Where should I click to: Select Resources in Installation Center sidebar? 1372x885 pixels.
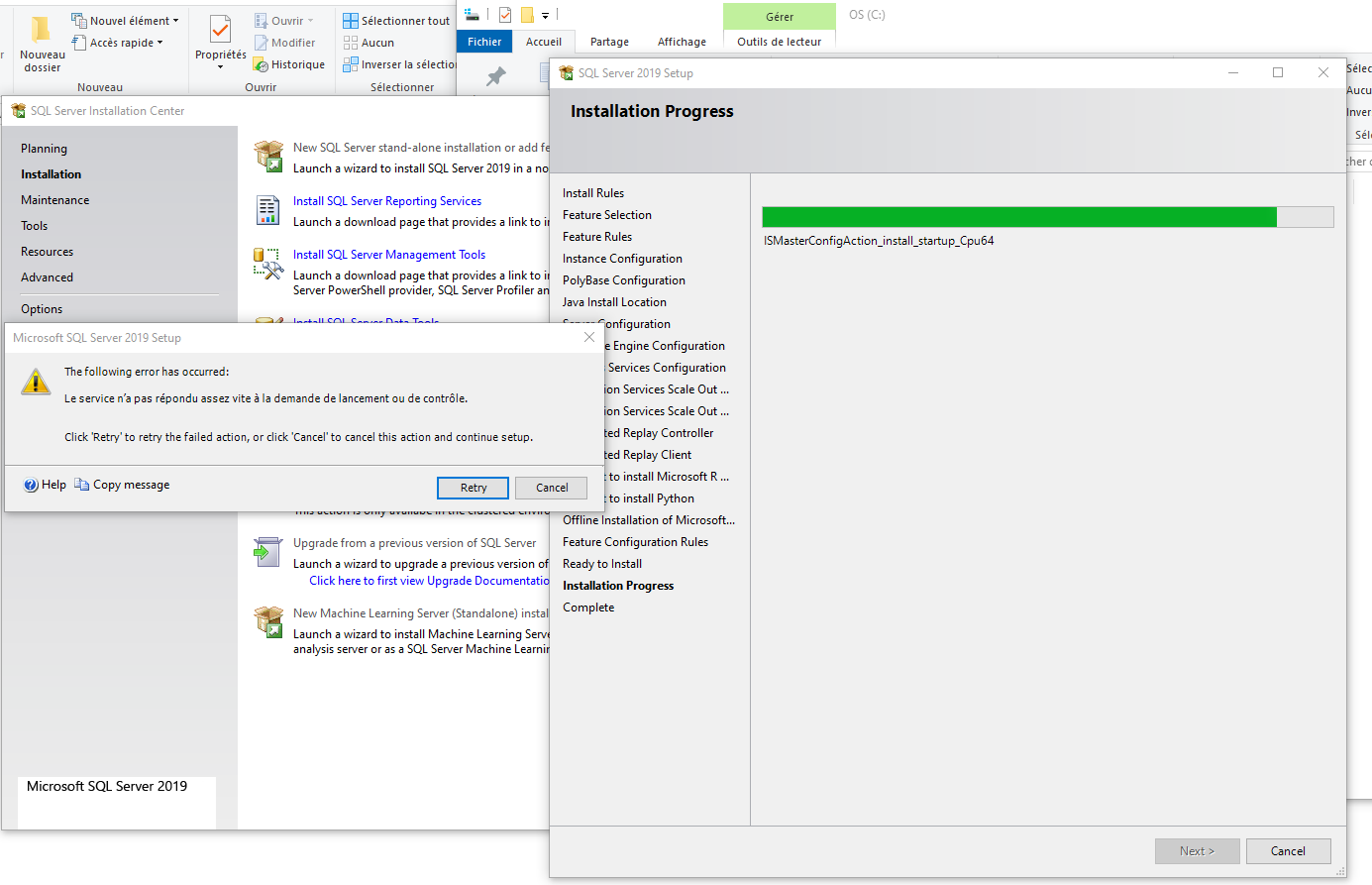pyautogui.click(x=48, y=252)
